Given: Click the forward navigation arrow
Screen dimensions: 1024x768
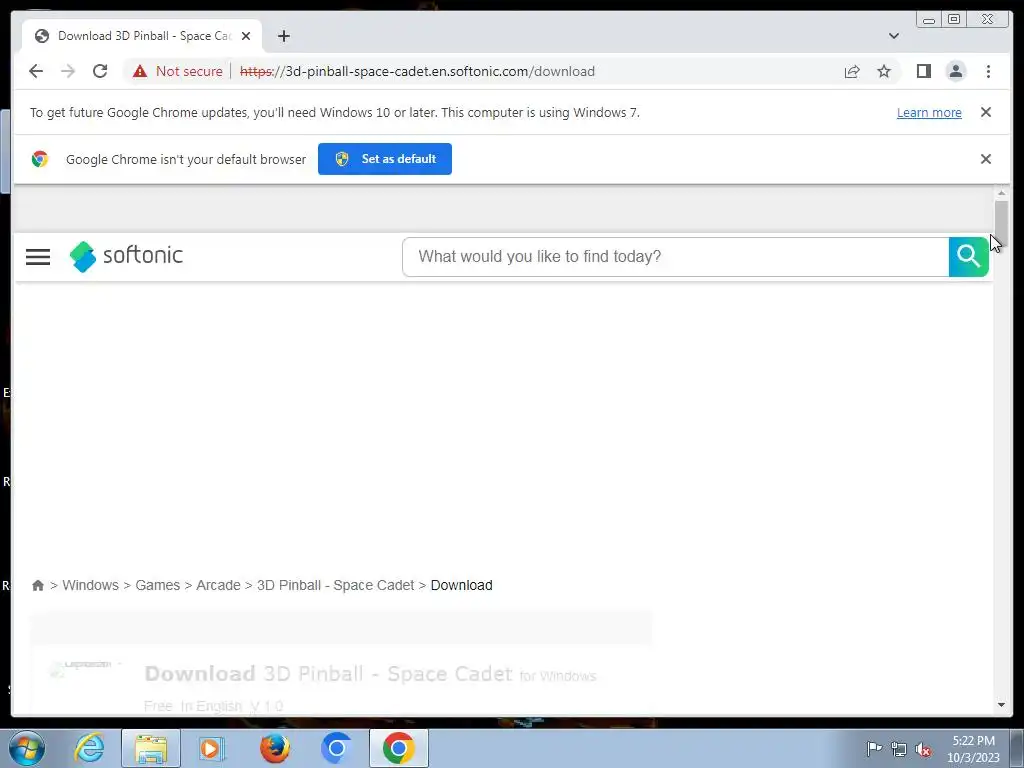Looking at the screenshot, I should (68, 71).
